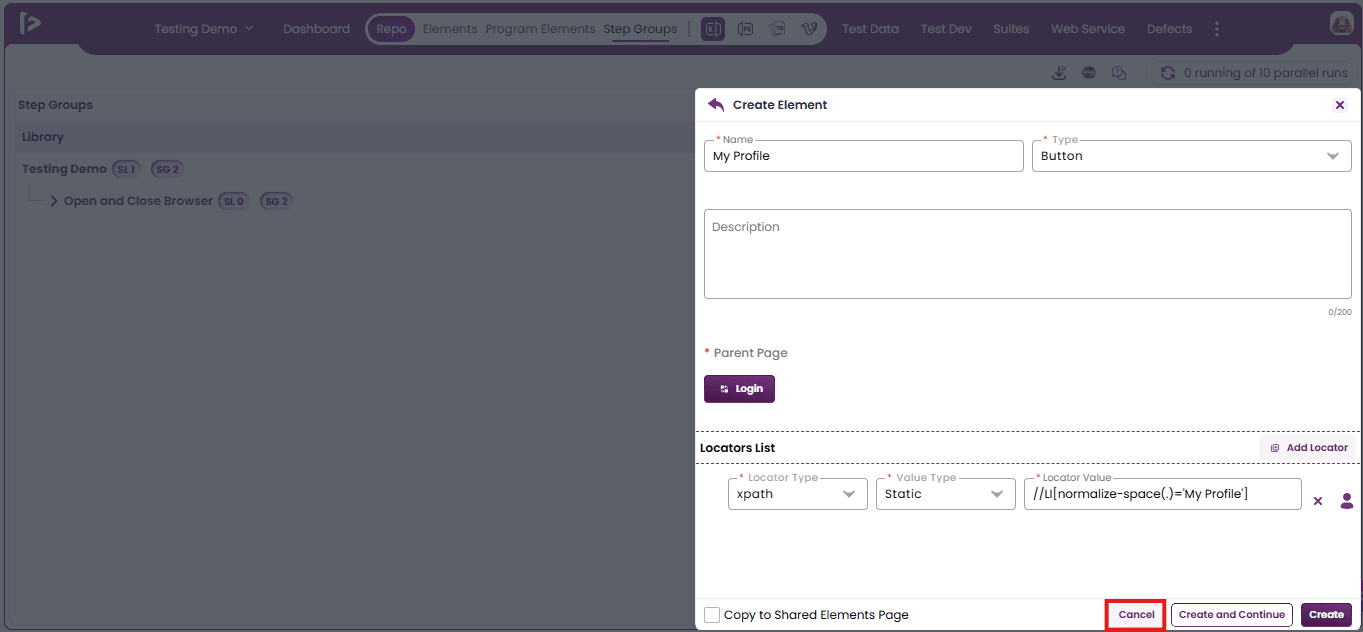Click the help chat bubble icon
This screenshot has height=632, width=1363.
click(1119, 73)
